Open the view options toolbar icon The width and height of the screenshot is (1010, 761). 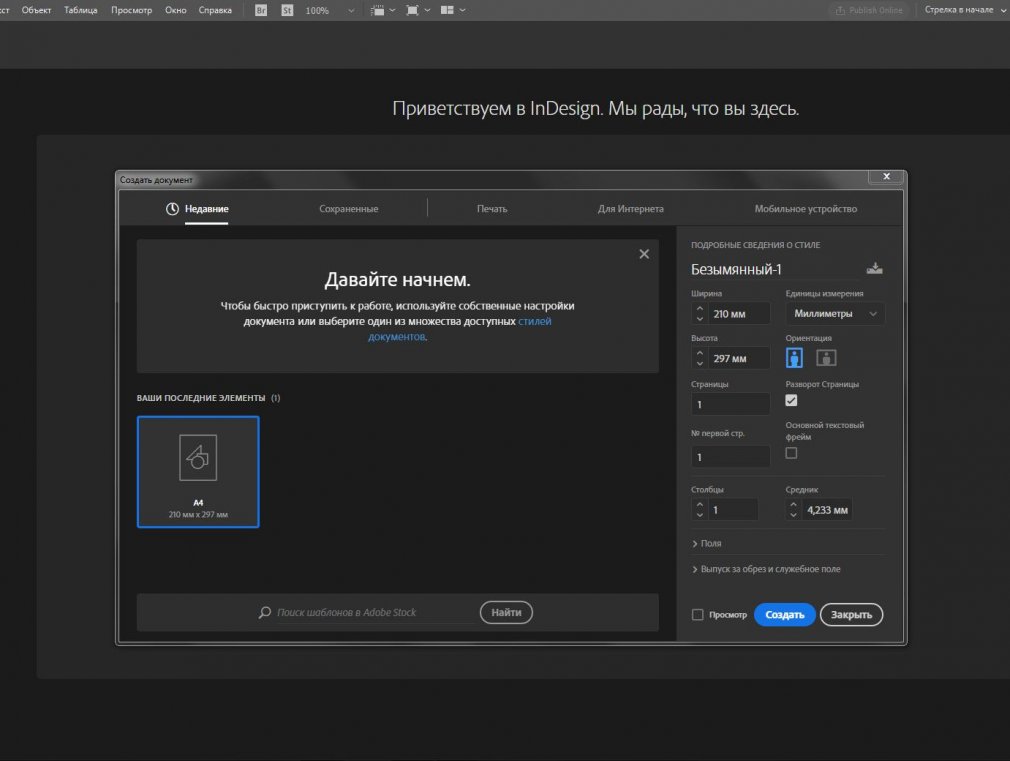coord(383,10)
